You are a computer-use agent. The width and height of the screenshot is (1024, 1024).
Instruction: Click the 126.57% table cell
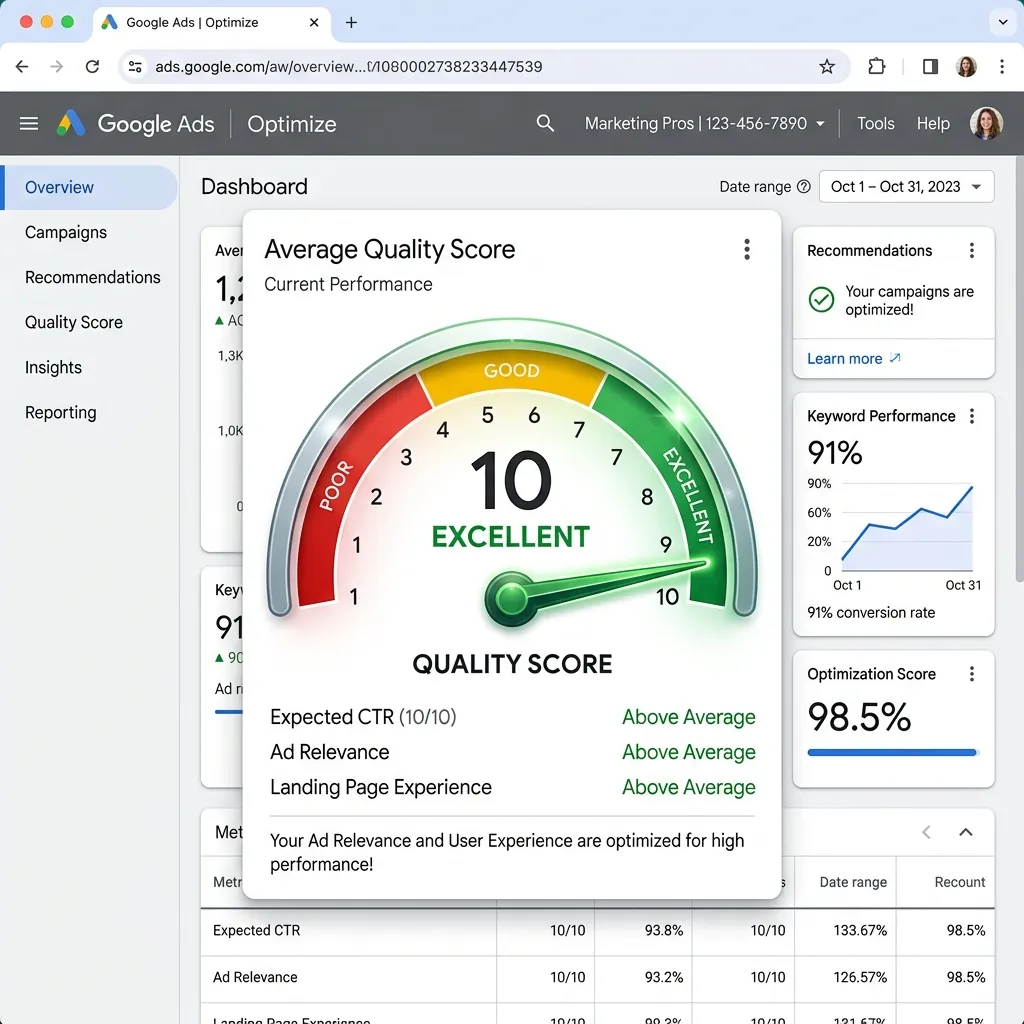pos(860,978)
